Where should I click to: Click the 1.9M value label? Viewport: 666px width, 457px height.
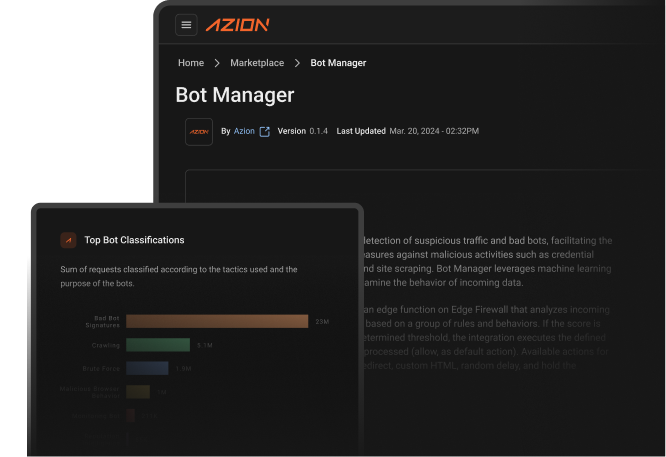tap(183, 369)
